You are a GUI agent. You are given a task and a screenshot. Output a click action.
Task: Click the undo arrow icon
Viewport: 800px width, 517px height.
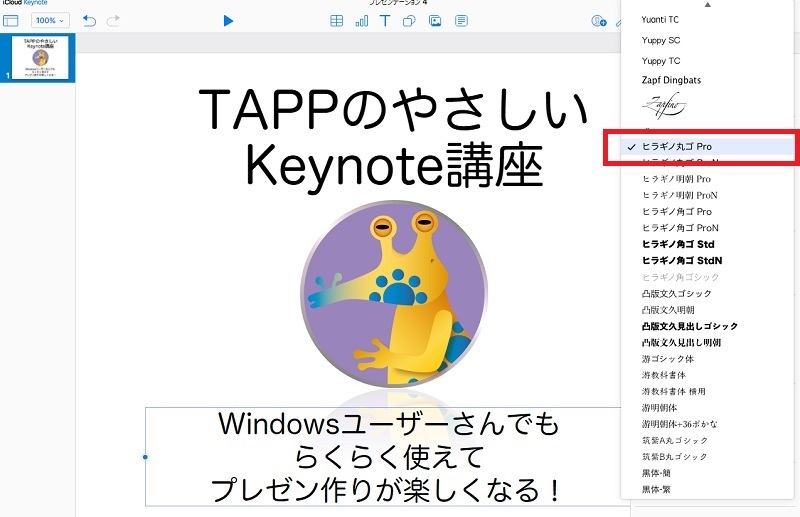(x=90, y=20)
